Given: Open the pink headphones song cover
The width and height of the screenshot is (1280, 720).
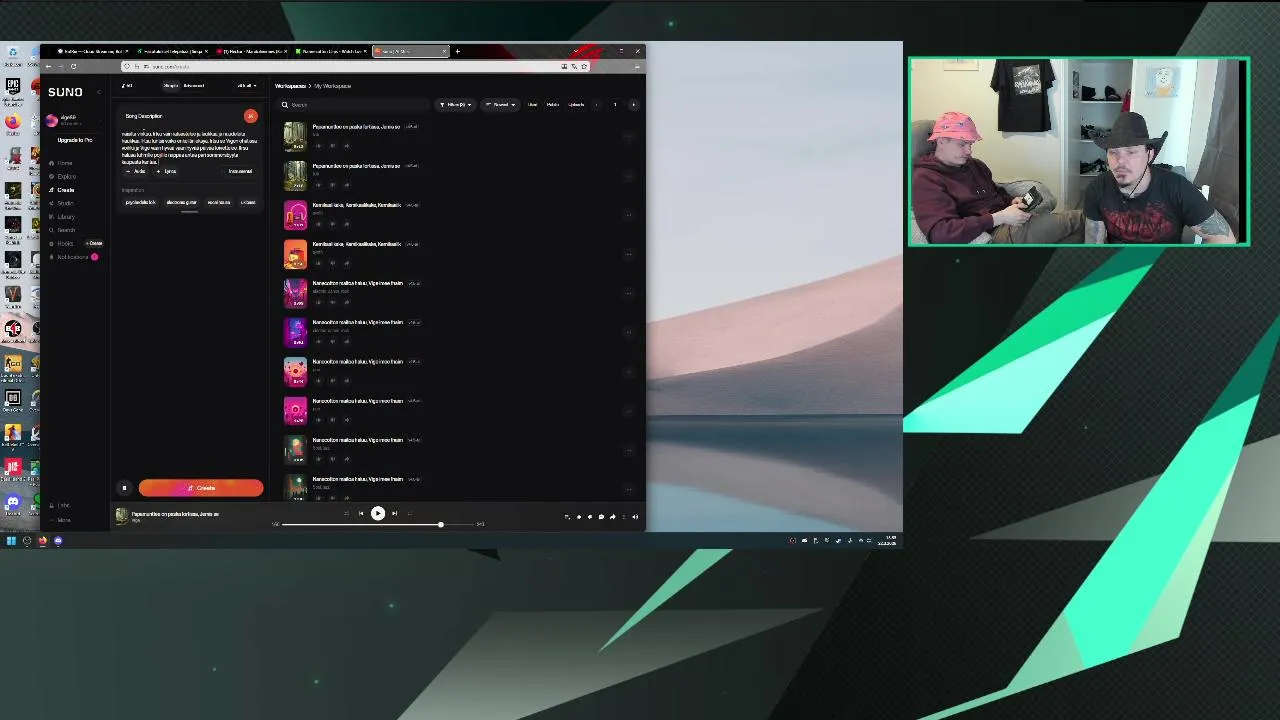Looking at the screenshot, I should 295,215.
